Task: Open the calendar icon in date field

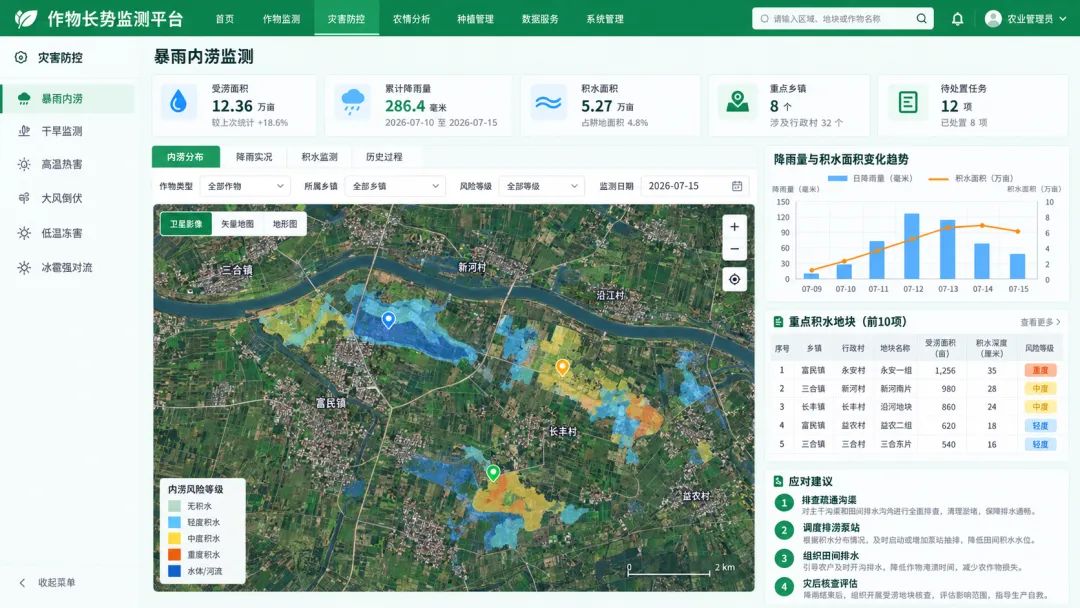Action: click(736, 186)
